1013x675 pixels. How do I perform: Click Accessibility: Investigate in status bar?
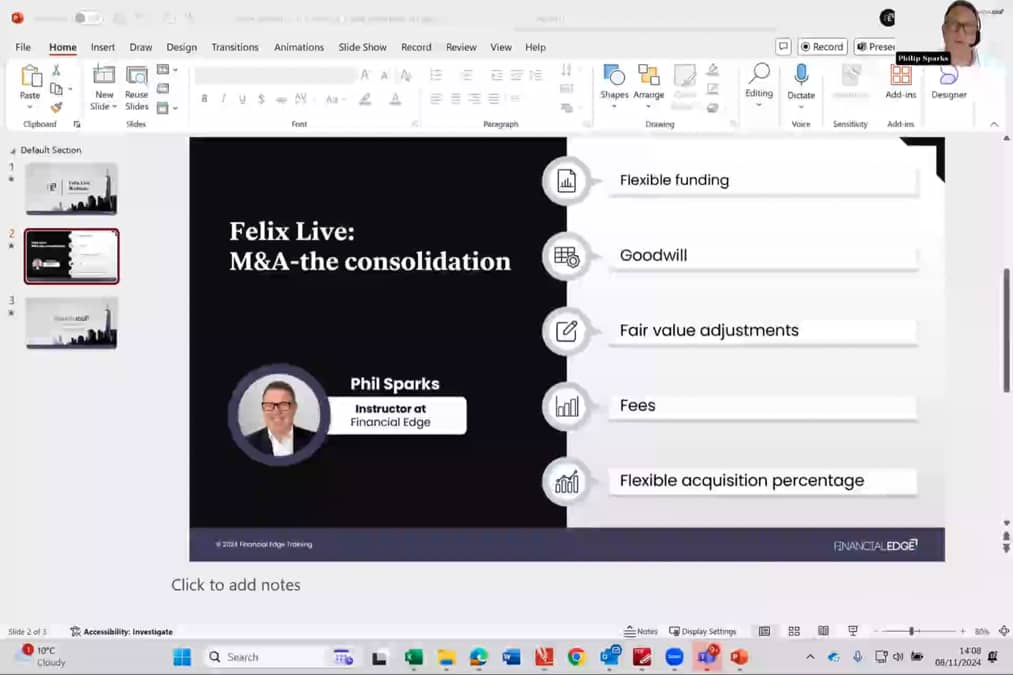coord(121,632)
